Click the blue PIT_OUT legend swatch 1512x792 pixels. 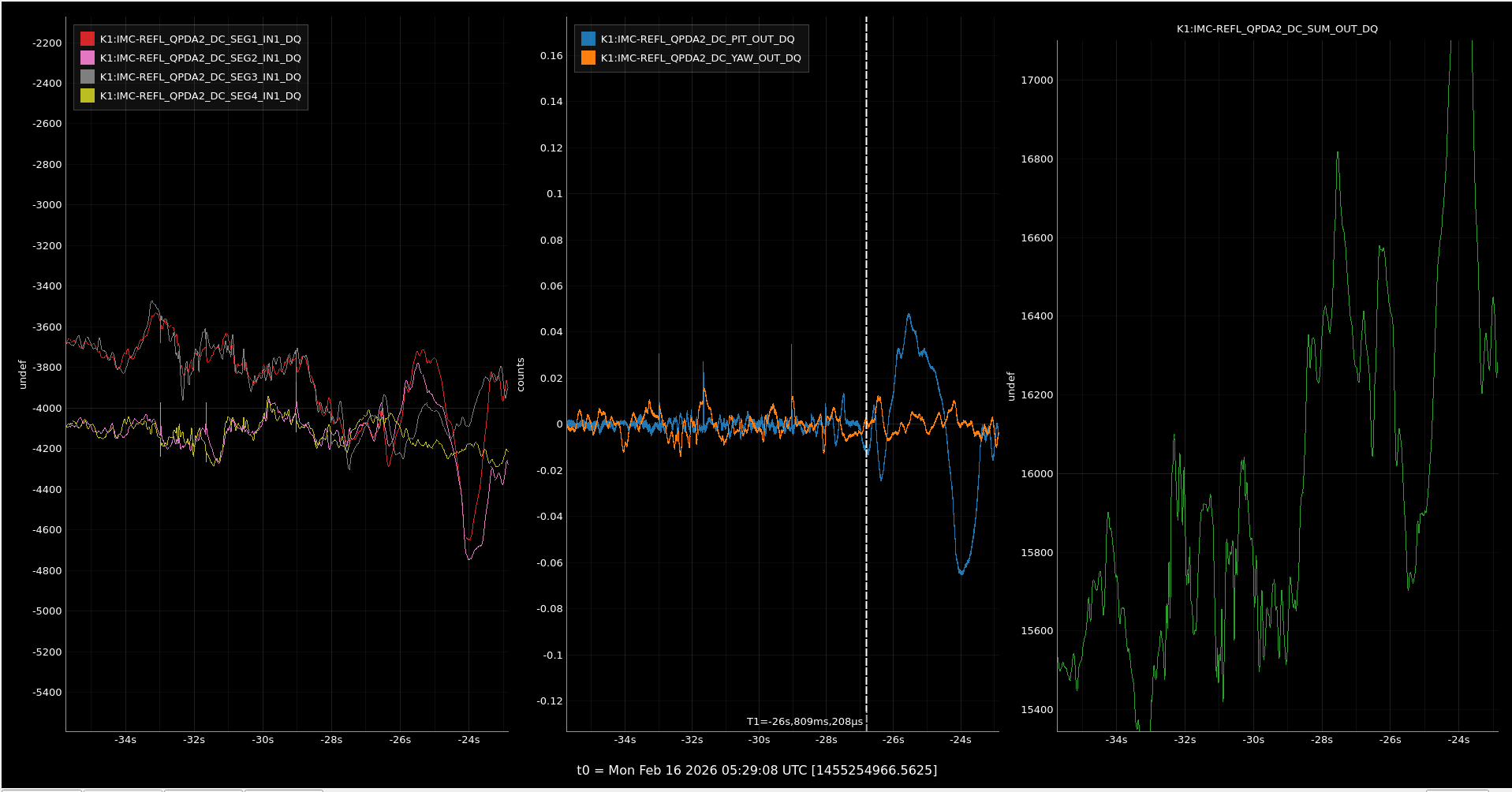tap(588, 39)
